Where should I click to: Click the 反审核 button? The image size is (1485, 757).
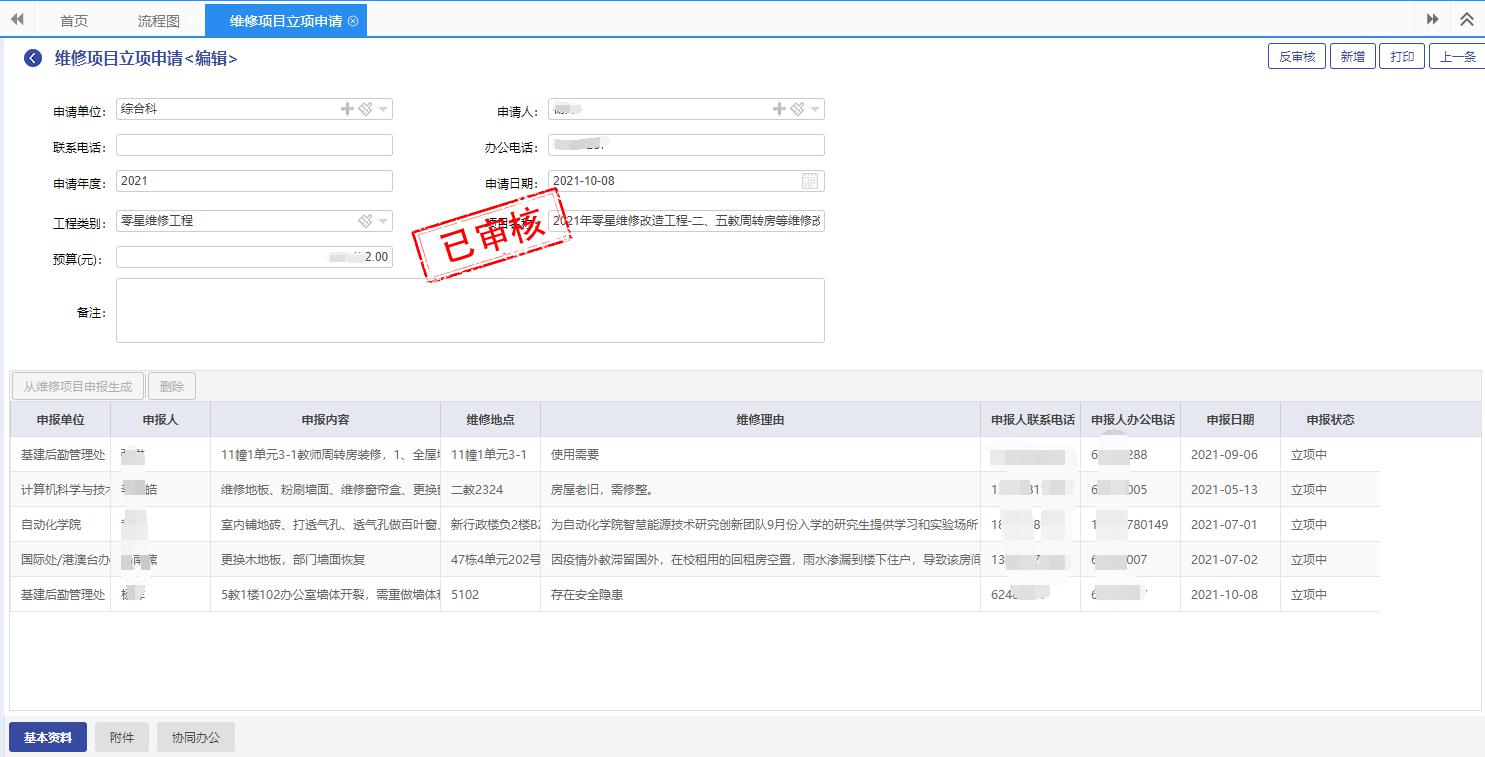[x=1297, y=57]
